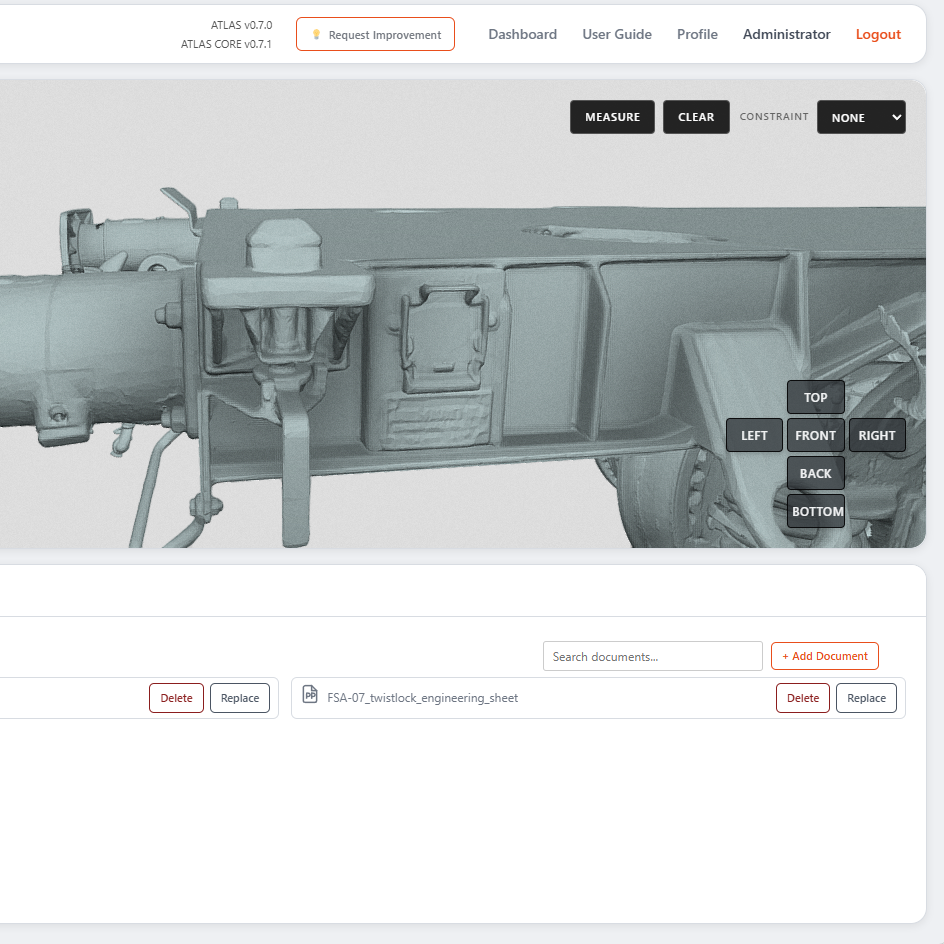Switch the 3D view to FRONT

point(815,435)
